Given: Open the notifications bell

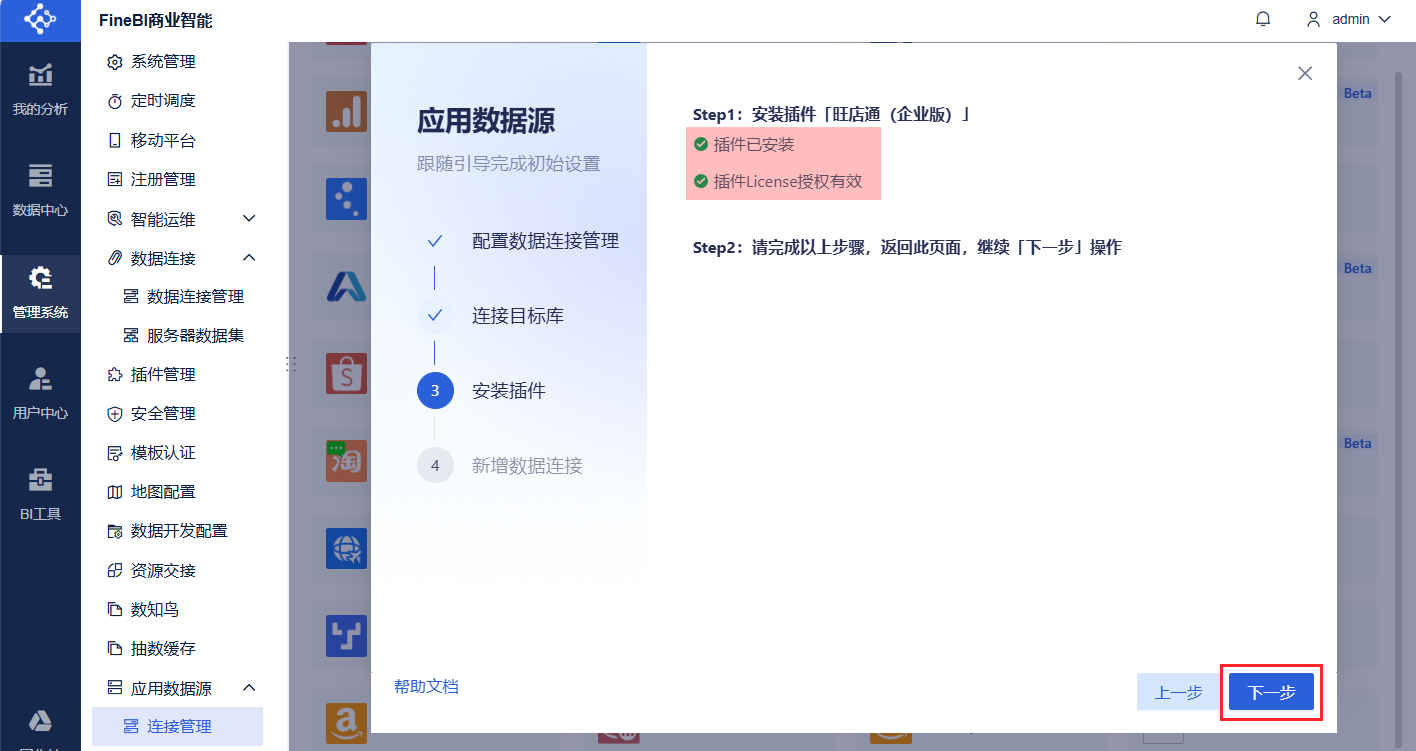Looking at the screenshot, I should click(1263, 19).
